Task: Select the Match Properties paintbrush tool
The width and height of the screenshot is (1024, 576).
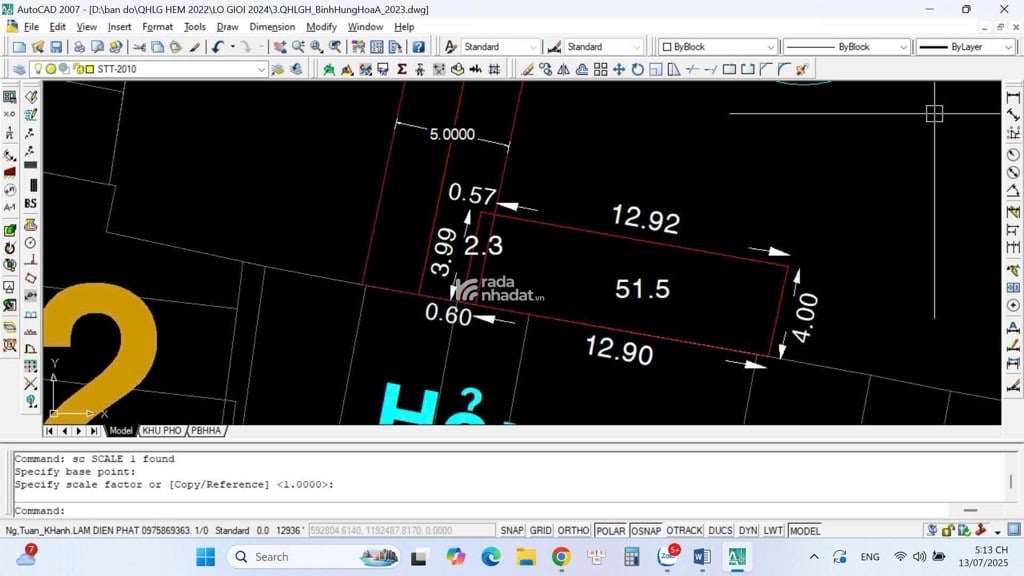Action: (x=195, y=47)
